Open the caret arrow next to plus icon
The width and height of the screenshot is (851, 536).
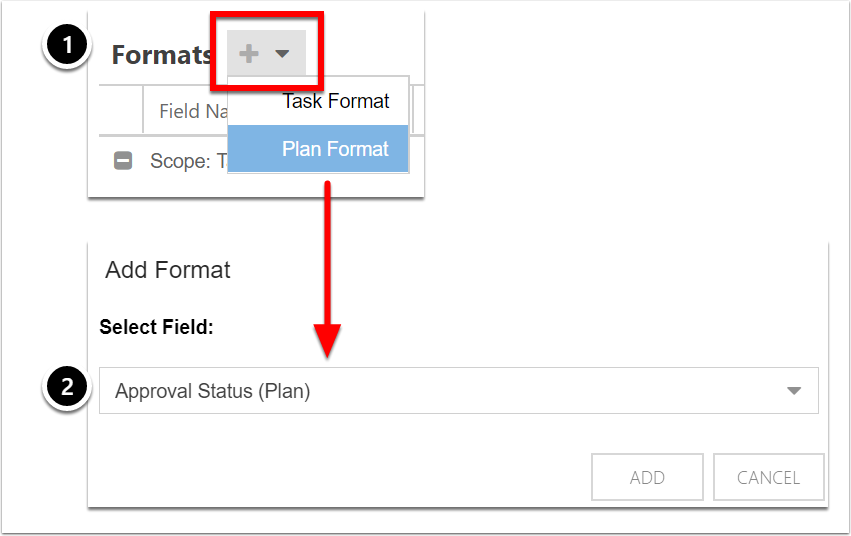tap(282, 54)
